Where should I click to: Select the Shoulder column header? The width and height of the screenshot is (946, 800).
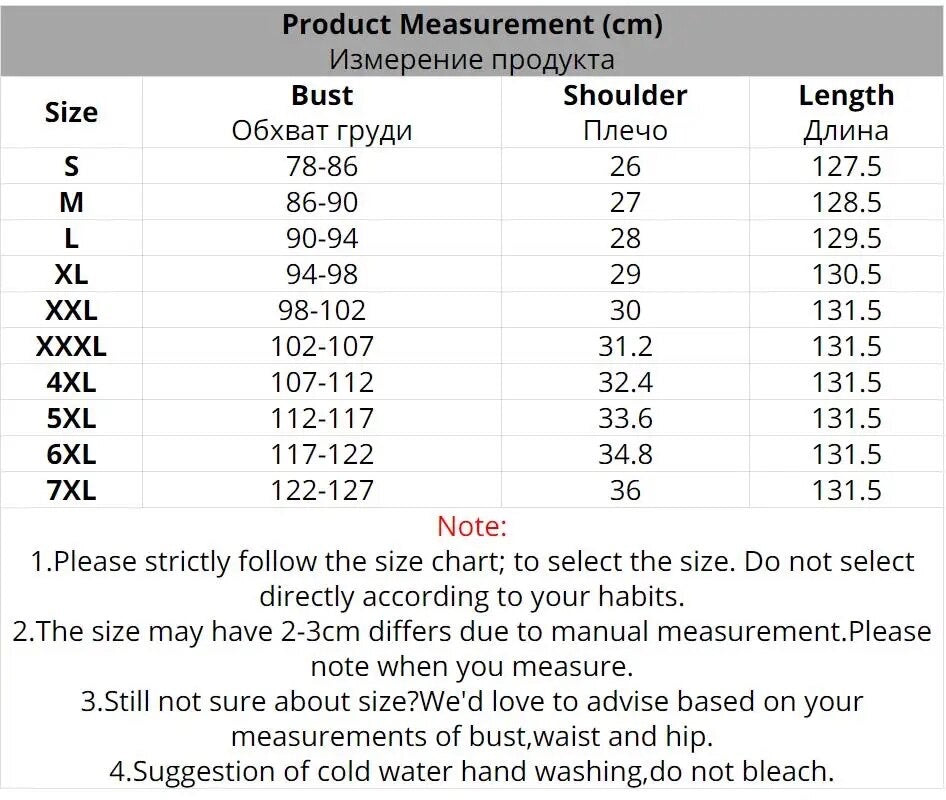(x=625, y=96)
